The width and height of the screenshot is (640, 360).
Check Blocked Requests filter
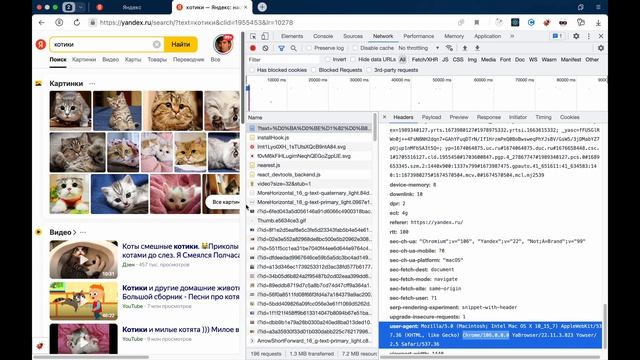pyautogui.click(x=313, y=70)
